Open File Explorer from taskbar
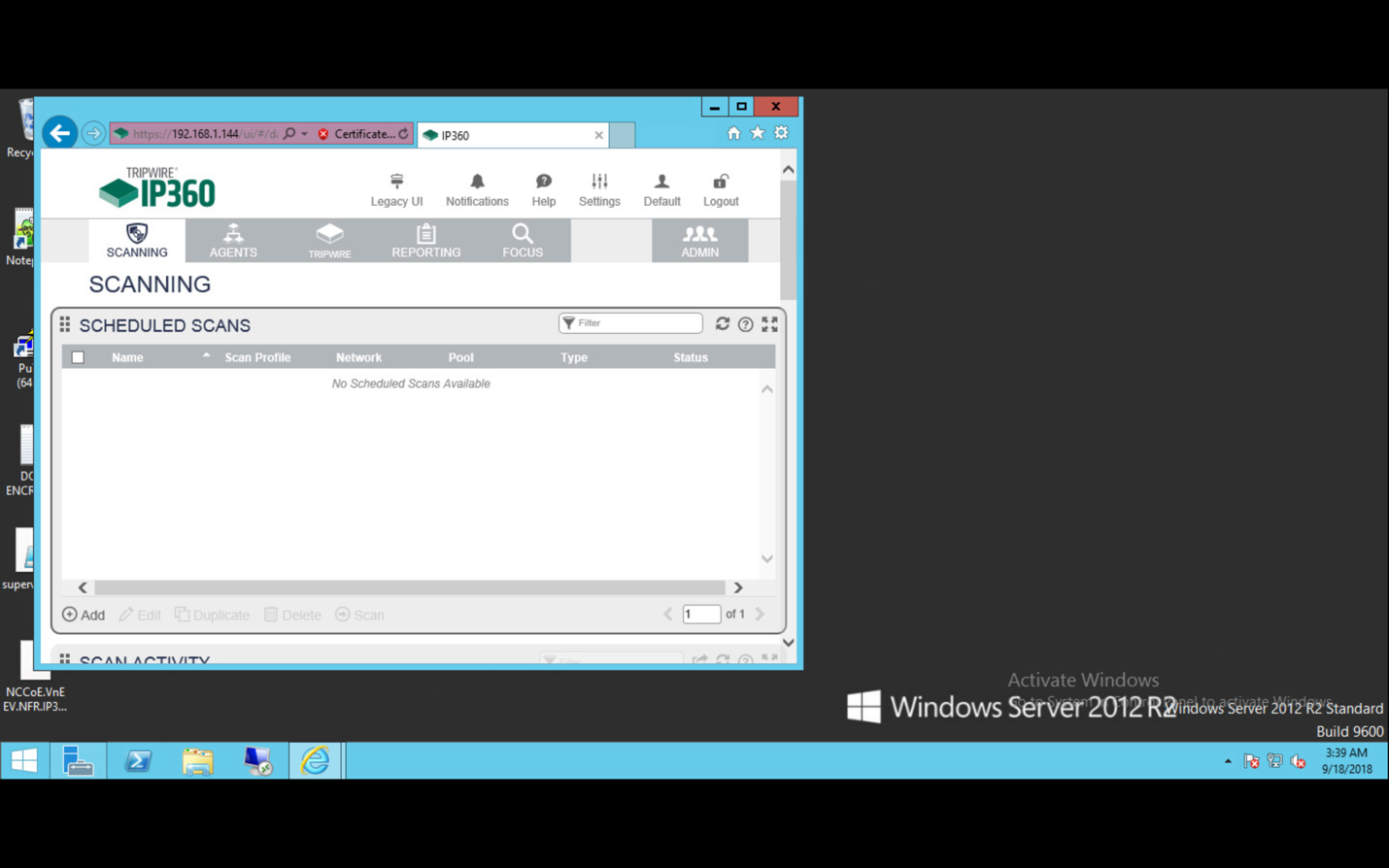1389x868 pixels. [198, 760]
